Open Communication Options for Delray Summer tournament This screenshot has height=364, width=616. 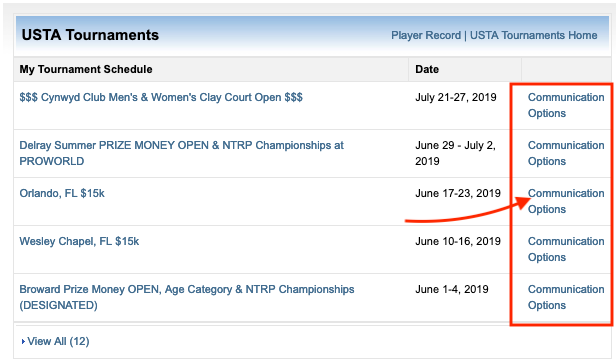[566, 153]
